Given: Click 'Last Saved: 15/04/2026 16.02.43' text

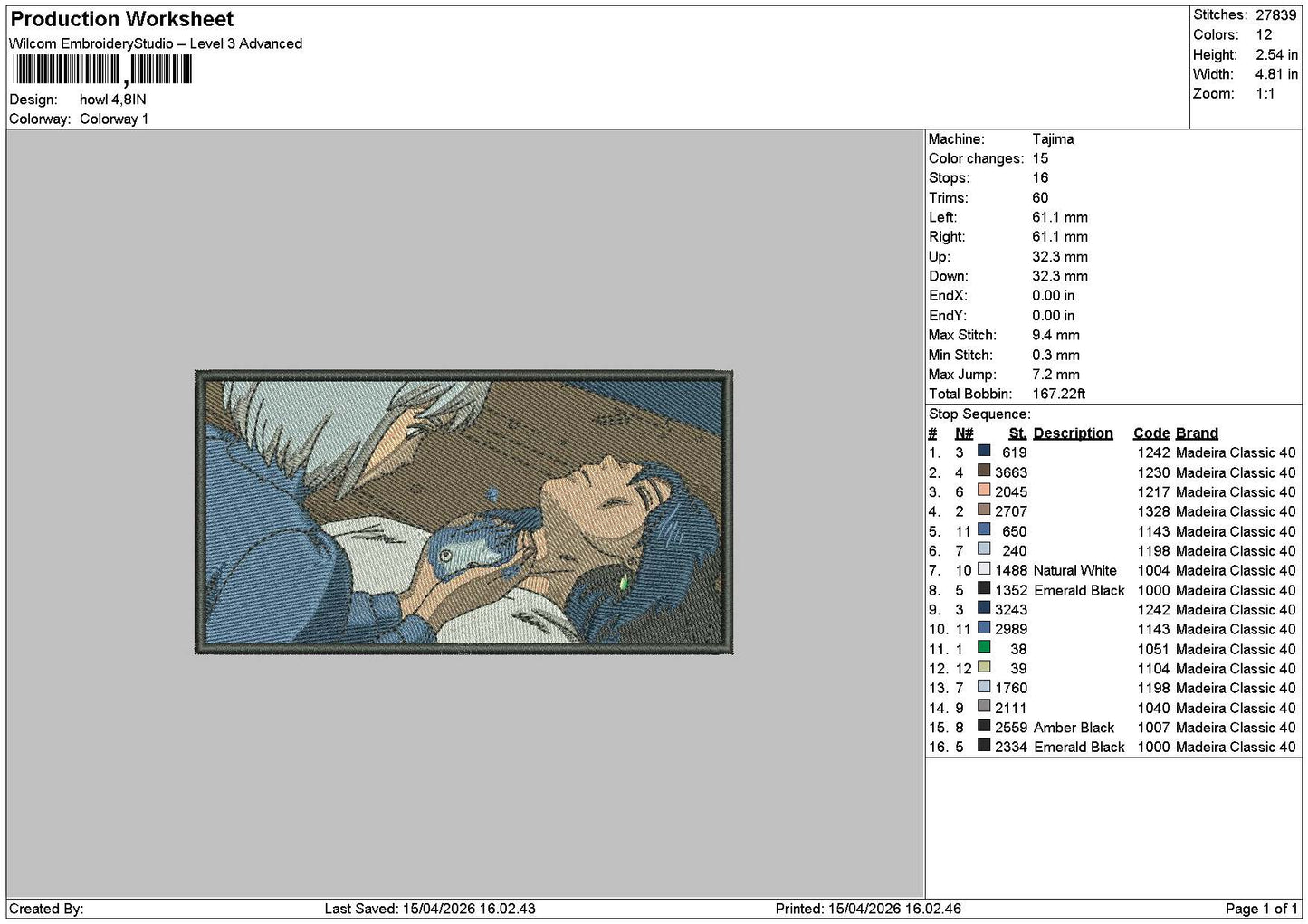Looking at the screenshot, I should tap(430, 909).
